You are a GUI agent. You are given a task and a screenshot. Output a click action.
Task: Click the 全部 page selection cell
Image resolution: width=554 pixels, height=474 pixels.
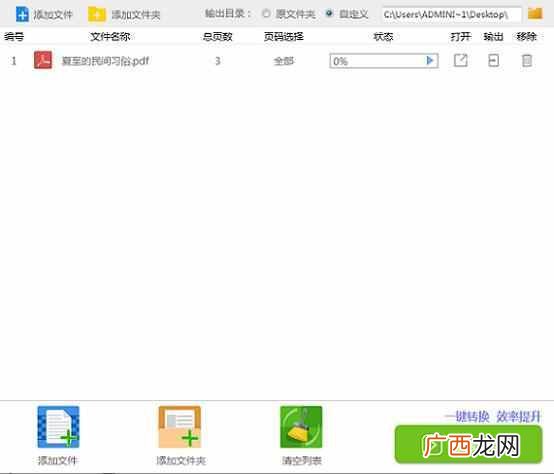click(284, 61)
